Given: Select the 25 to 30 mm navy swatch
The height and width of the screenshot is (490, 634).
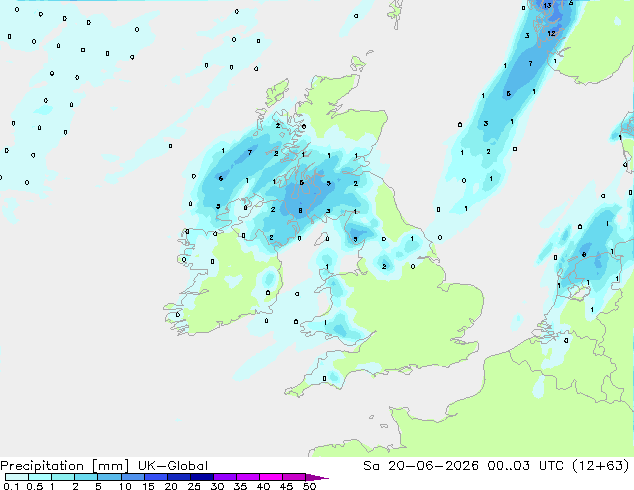Looking at the screenshot, I should [201, 477].
